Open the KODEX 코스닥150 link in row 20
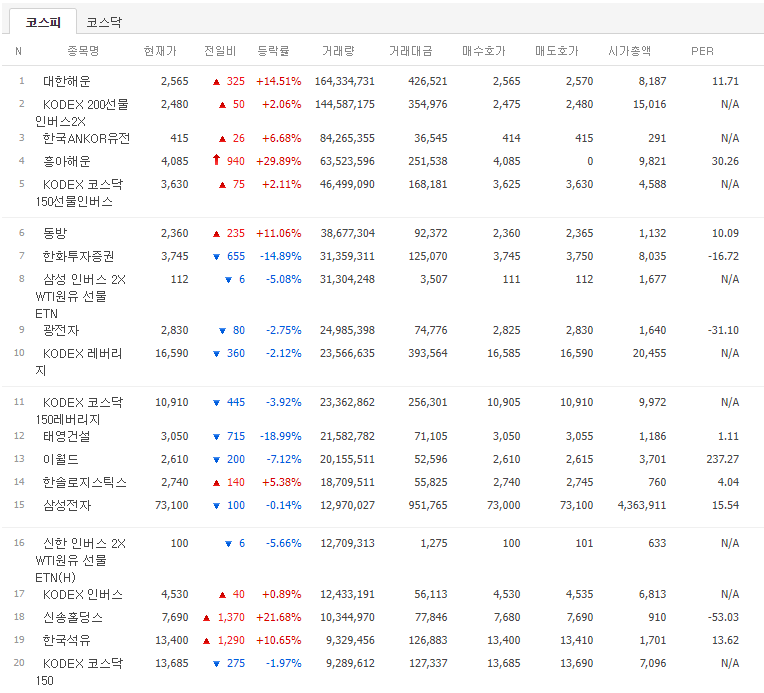The image size is (764, 693). pos(79,672)
